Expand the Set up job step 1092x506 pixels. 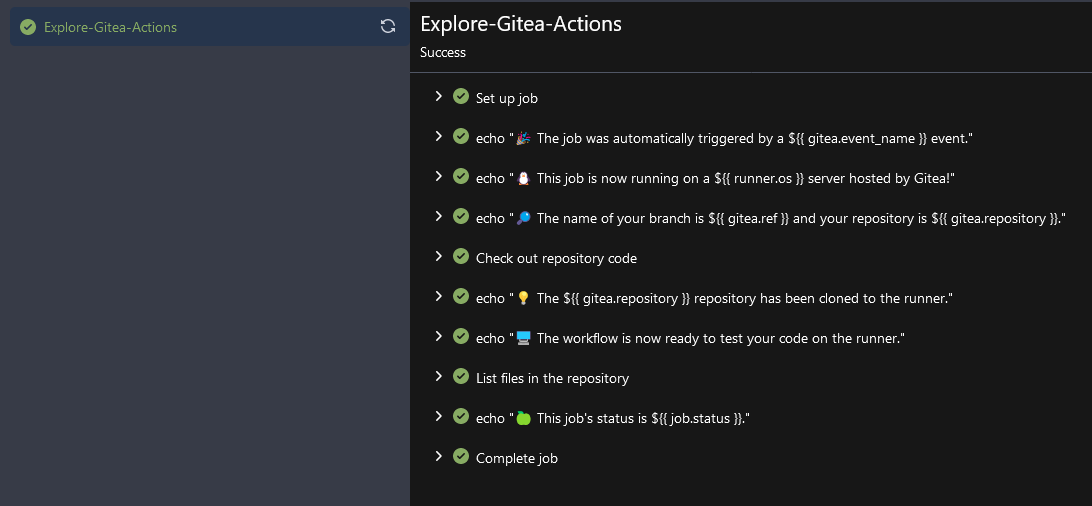point(438,96)
